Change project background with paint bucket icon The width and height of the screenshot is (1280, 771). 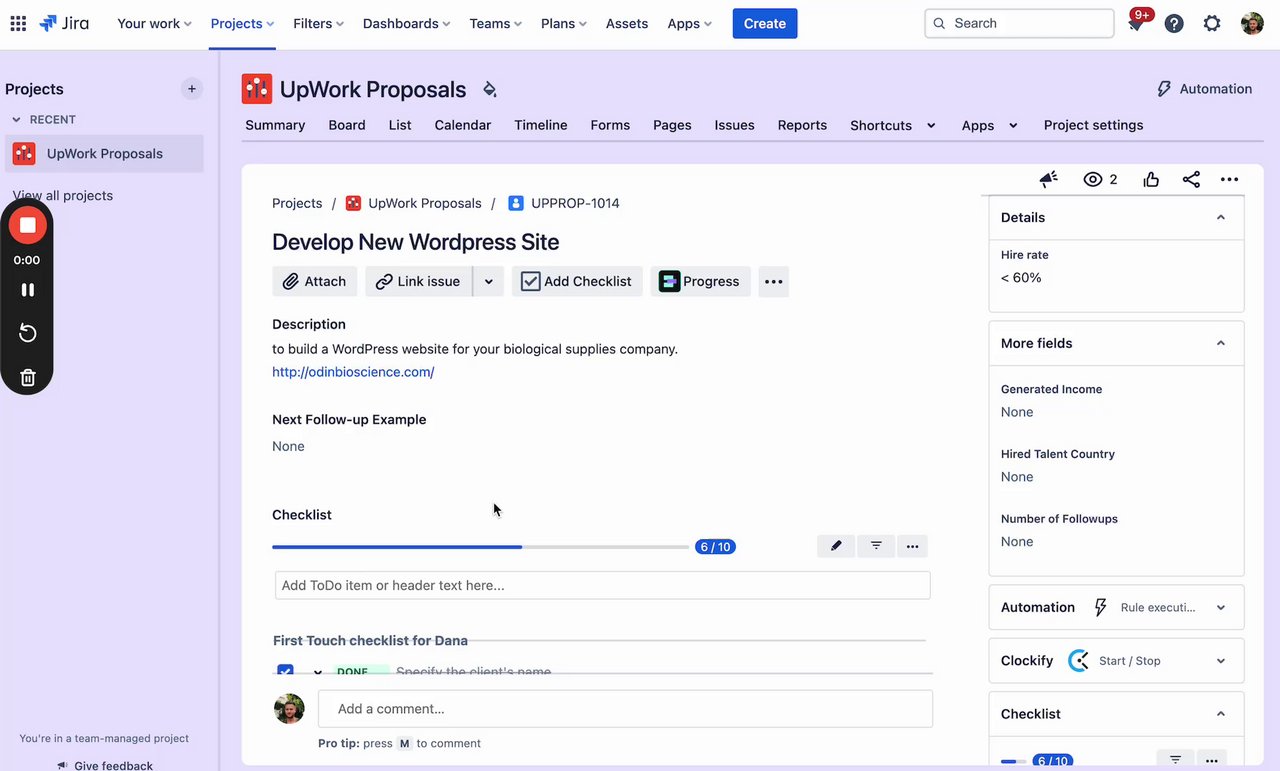pyautogui.click(x=489, y=90)
